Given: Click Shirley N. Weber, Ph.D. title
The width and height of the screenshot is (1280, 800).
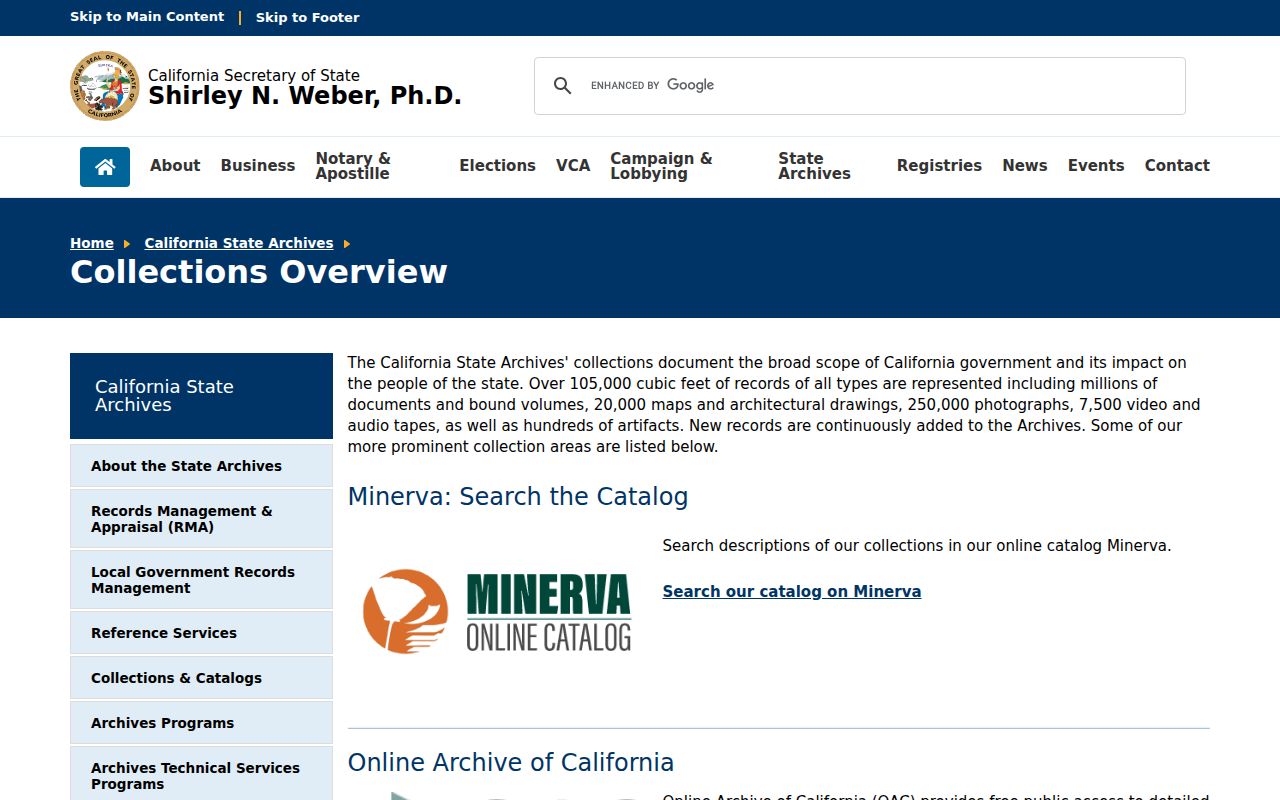Looking at the screenshot, I should click(x=305, y=96).
